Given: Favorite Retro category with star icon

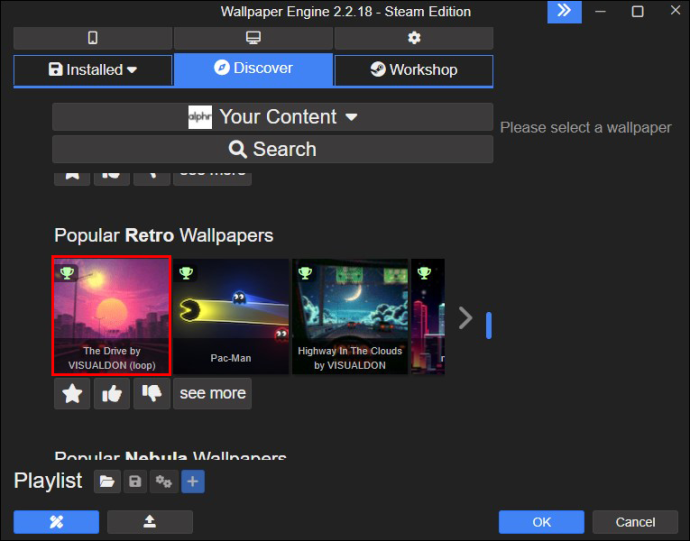Looking at the screenshot, I should pos(72,394).
